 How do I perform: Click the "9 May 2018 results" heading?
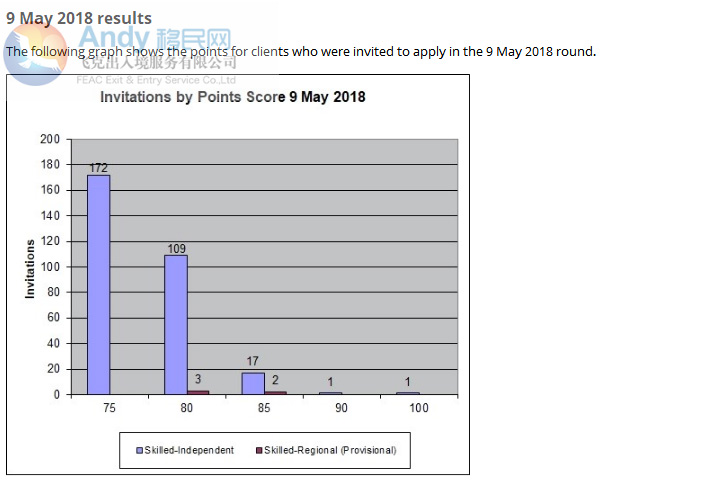79,18
